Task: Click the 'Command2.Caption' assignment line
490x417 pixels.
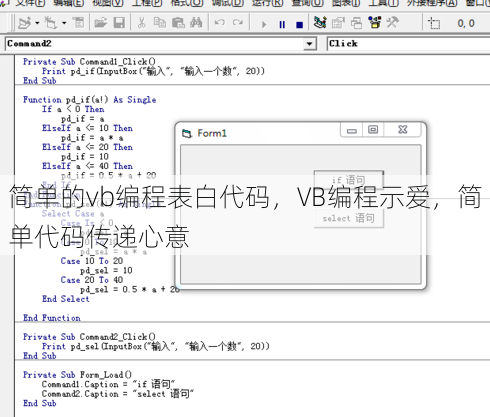Action: [118, 394]
